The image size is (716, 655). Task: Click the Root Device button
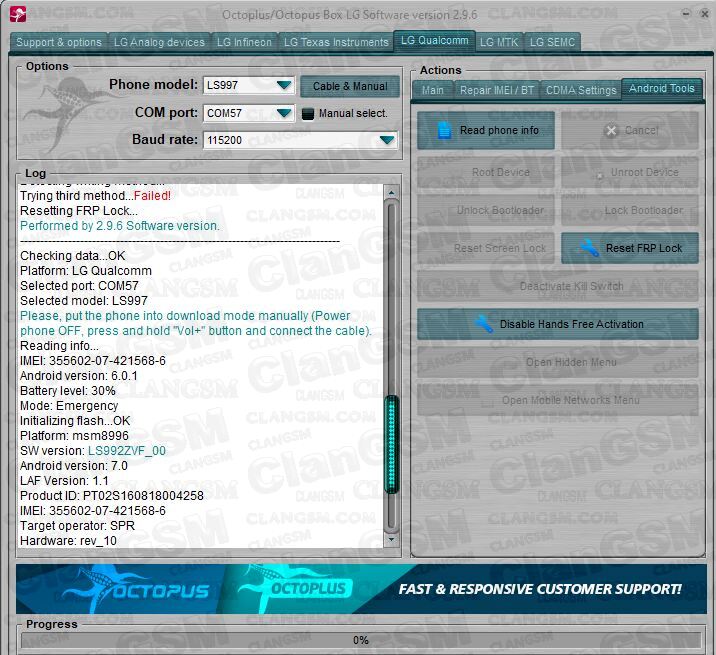[486, 172]
